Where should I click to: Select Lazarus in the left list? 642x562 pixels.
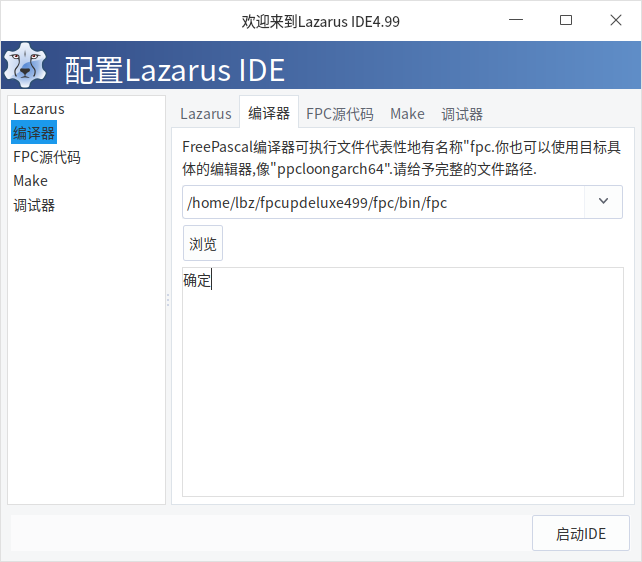[x=38, y=109]
